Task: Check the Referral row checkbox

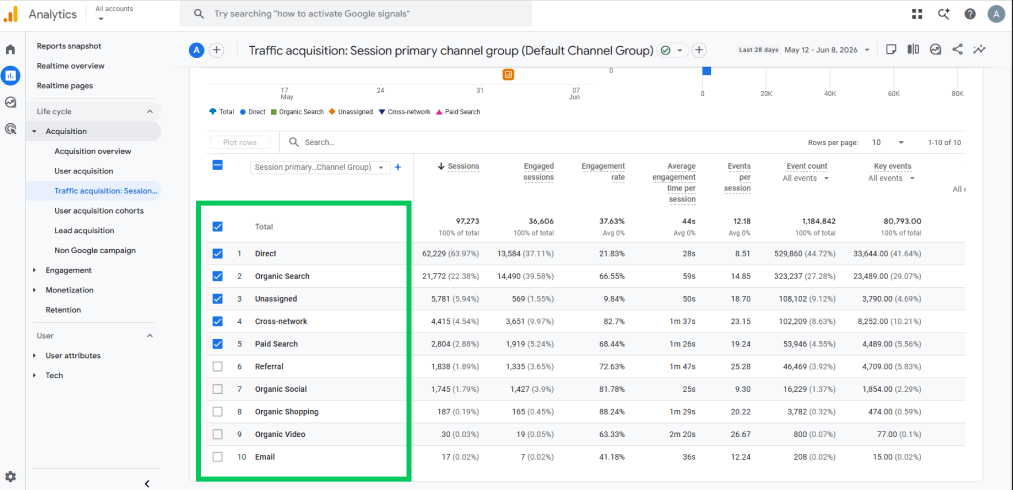Action: click(218, 367)
